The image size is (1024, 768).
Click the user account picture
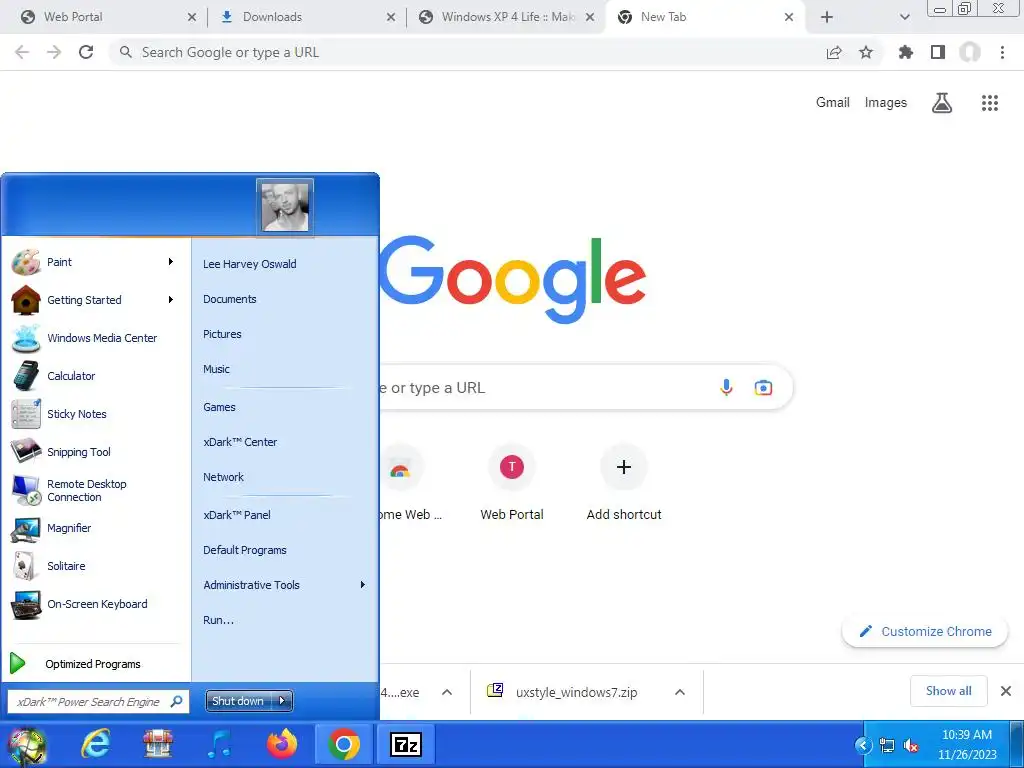(x=285, y=207)
